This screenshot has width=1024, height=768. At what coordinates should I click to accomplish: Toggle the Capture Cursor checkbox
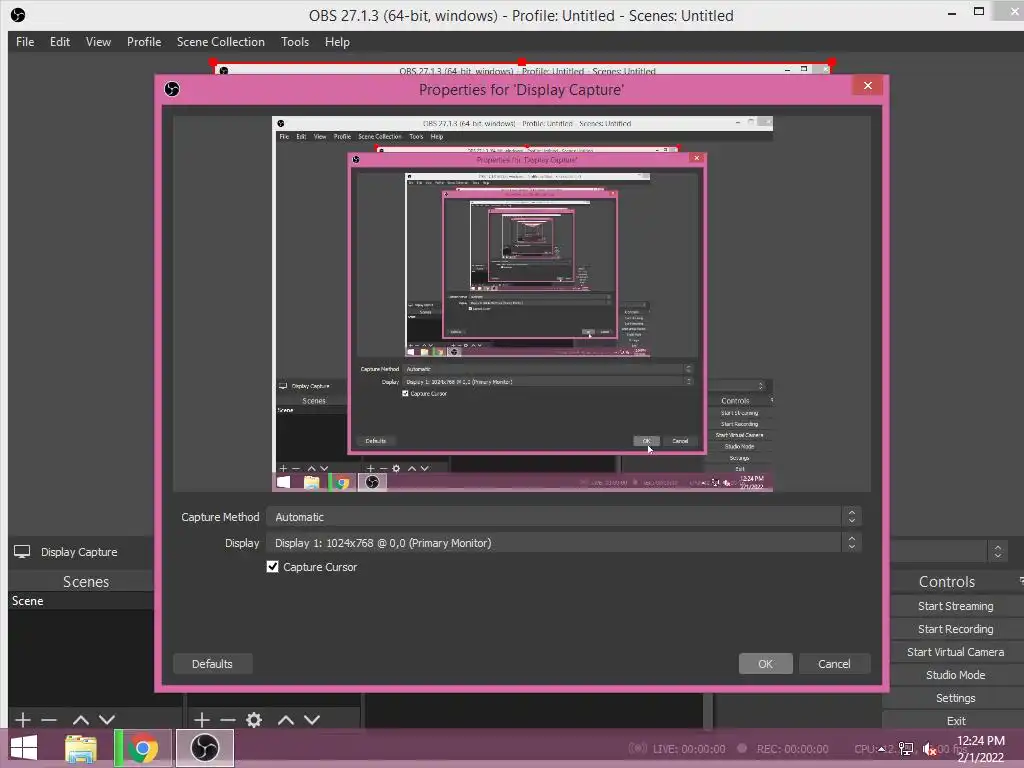[272, 567]
